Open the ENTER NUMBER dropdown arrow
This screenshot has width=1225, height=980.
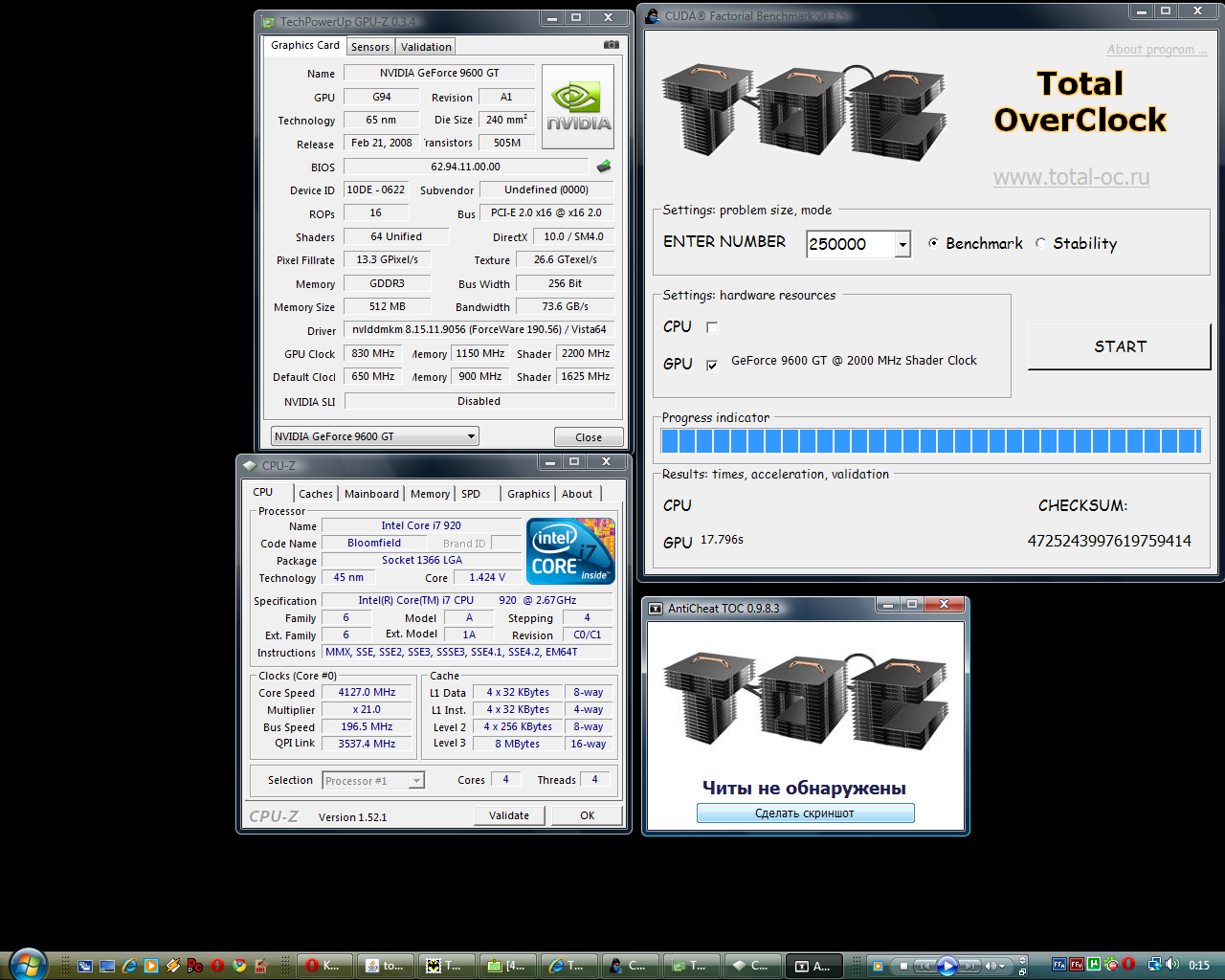point(902,245)
